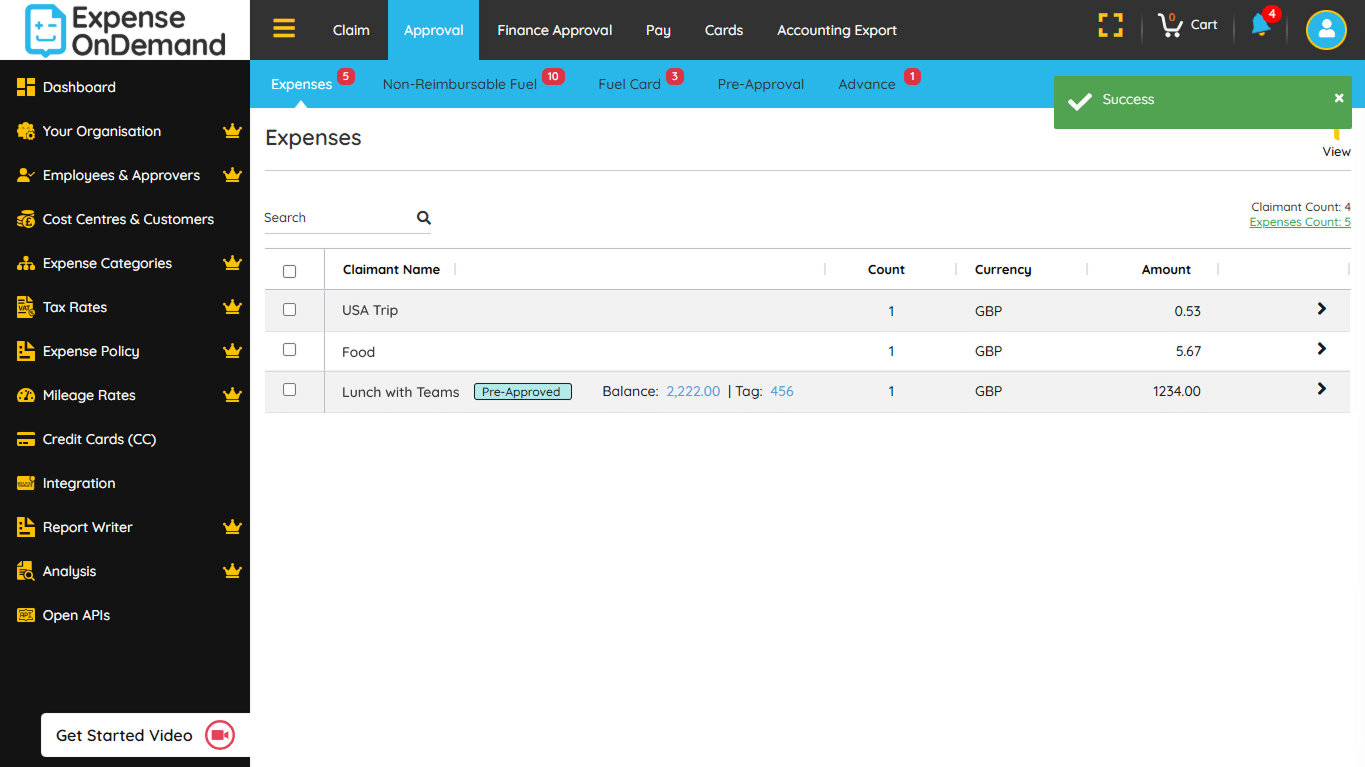Click the crown icon beside Tax Rates
Viewport: 1365px width, 767px height.
coord(233,307)
